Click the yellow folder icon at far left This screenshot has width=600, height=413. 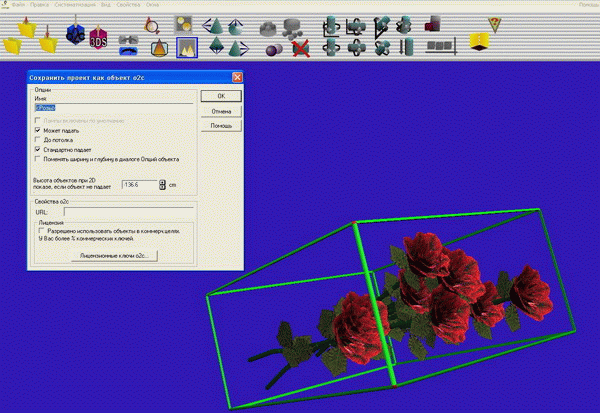click(x=14, y=44)
